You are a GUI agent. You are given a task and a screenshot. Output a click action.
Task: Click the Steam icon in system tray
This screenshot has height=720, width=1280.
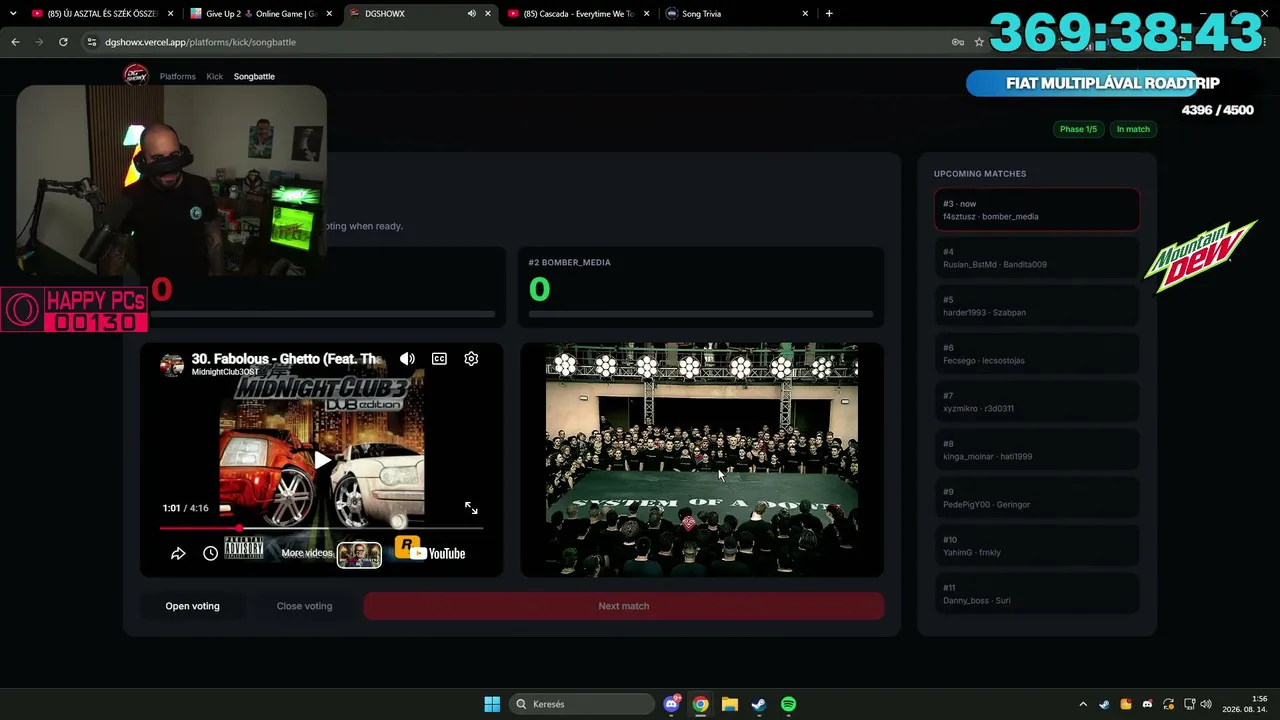1104,704
